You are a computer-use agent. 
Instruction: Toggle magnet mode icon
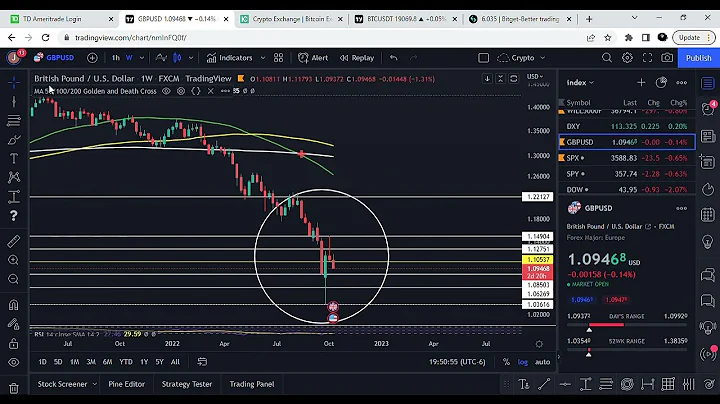click(14, 305)
